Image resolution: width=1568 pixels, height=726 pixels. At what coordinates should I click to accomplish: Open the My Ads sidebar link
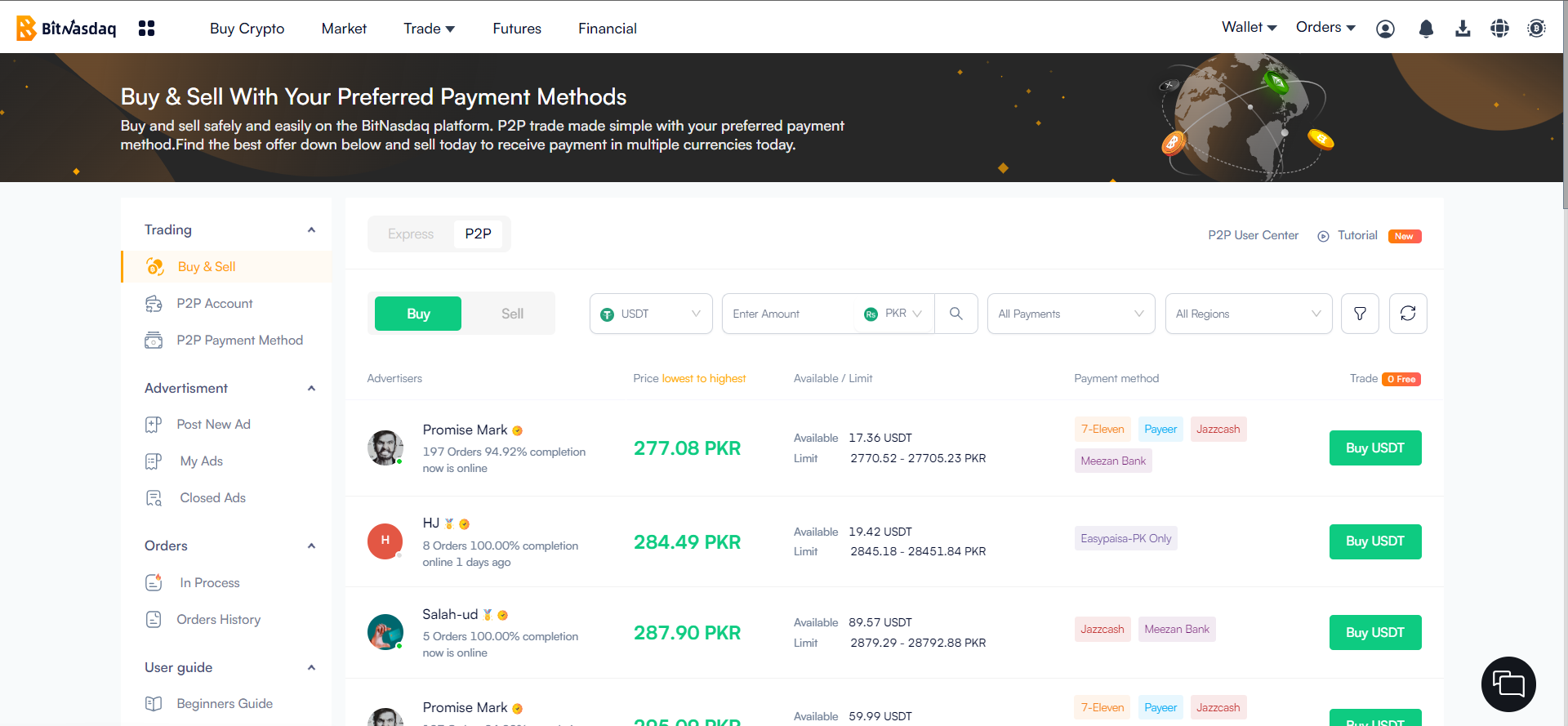pos(202,461)
